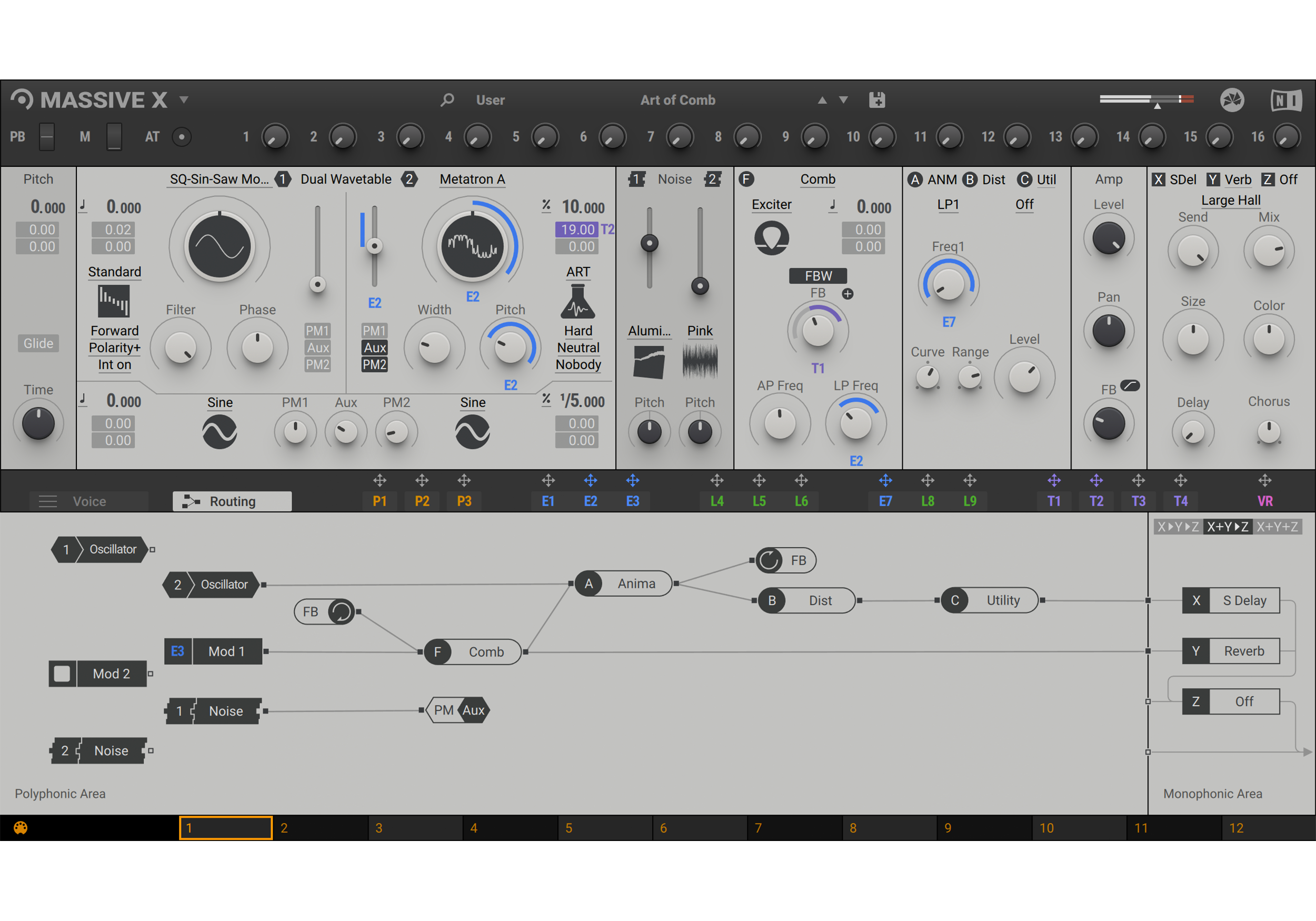Viewport: 1316px width, 921px height.
Task: Click the Massive X logo icon
Action: (22, 99)
